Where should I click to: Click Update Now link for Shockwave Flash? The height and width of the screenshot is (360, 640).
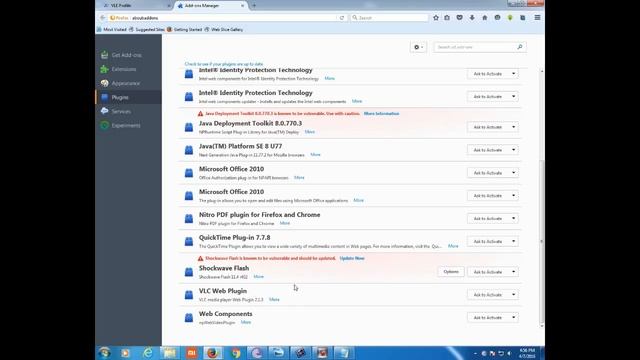click(352, 258)
